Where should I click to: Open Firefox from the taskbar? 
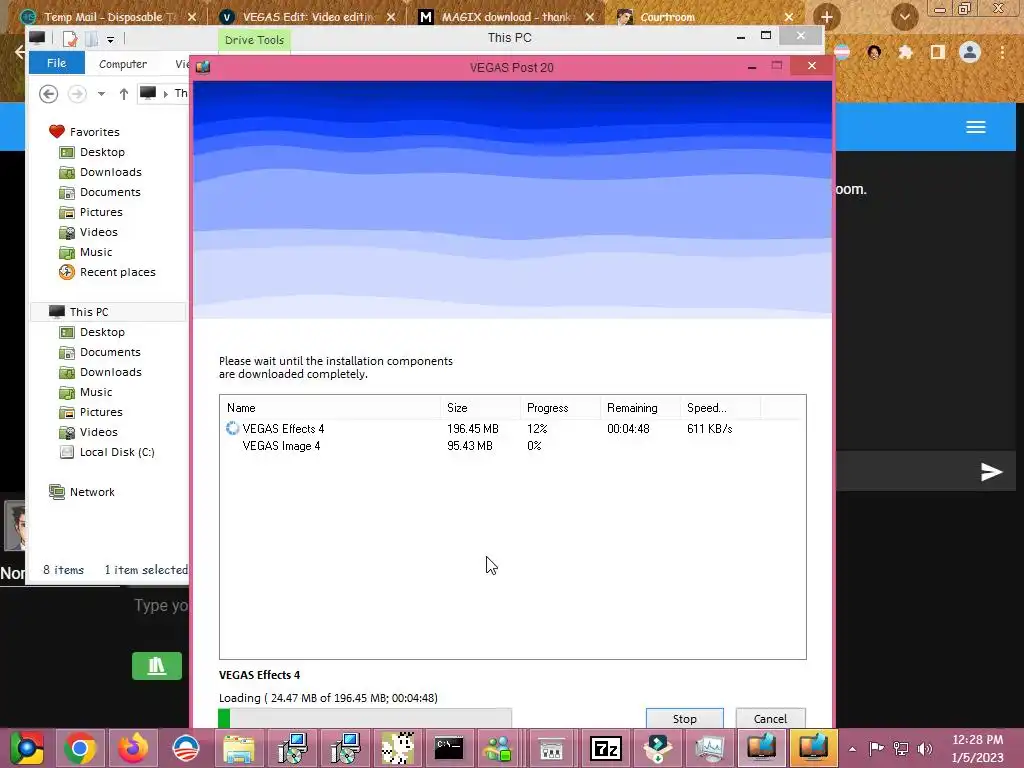click(x=133, y=748)
